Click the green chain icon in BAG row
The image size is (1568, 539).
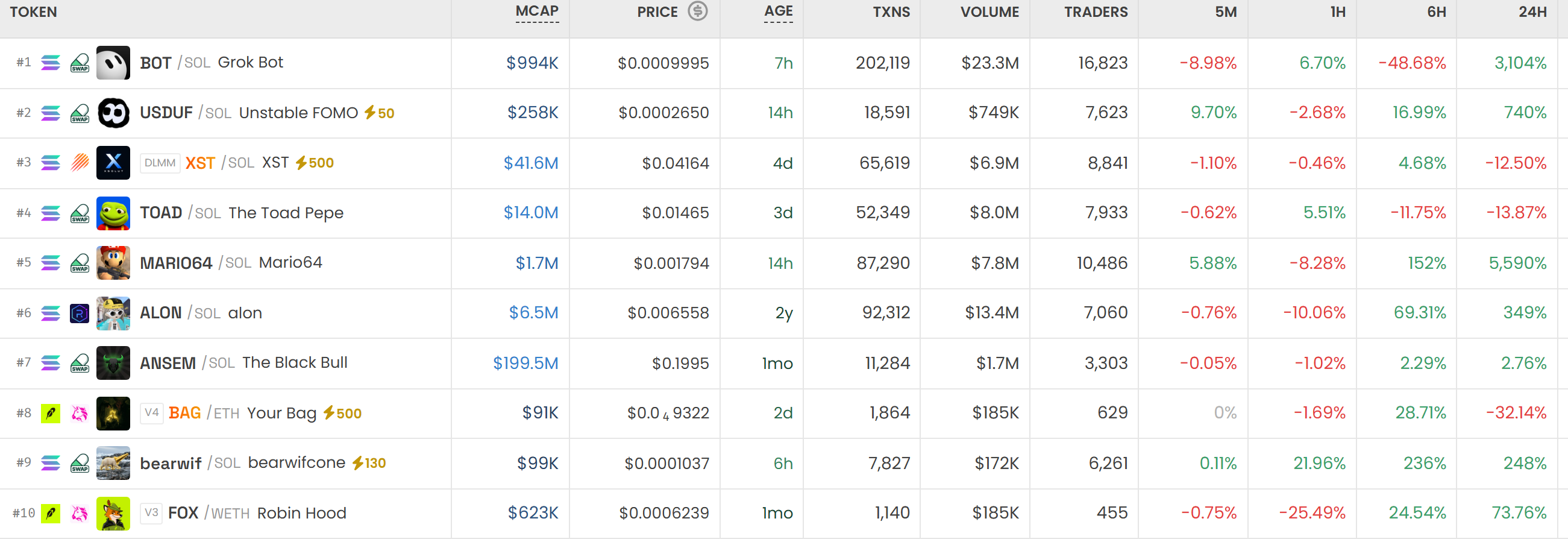click(51, 414)
